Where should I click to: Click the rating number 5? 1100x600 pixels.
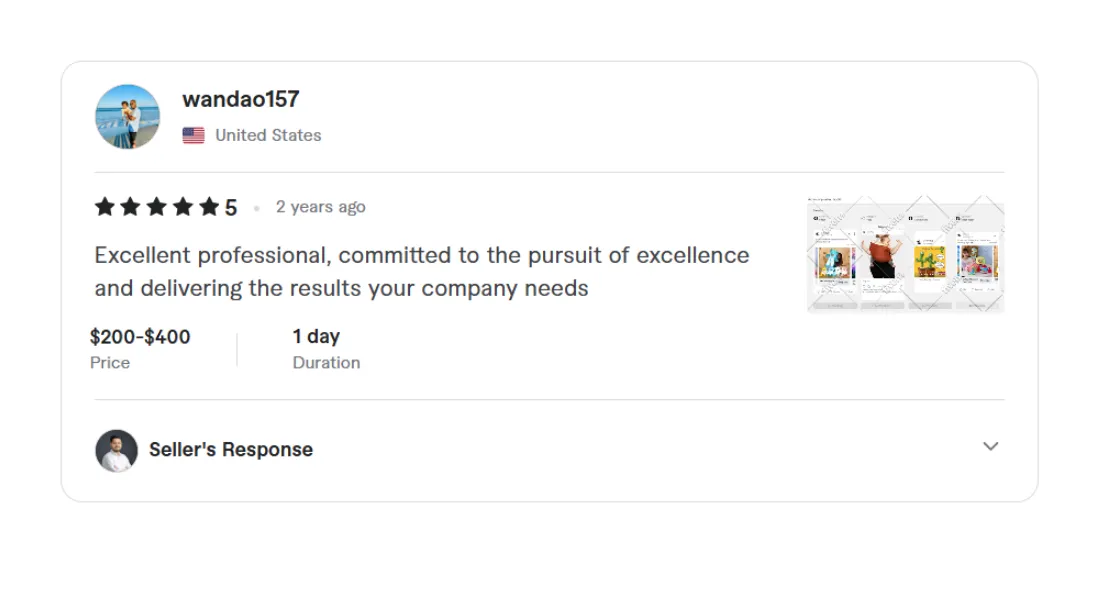click(x=231, y=208)
